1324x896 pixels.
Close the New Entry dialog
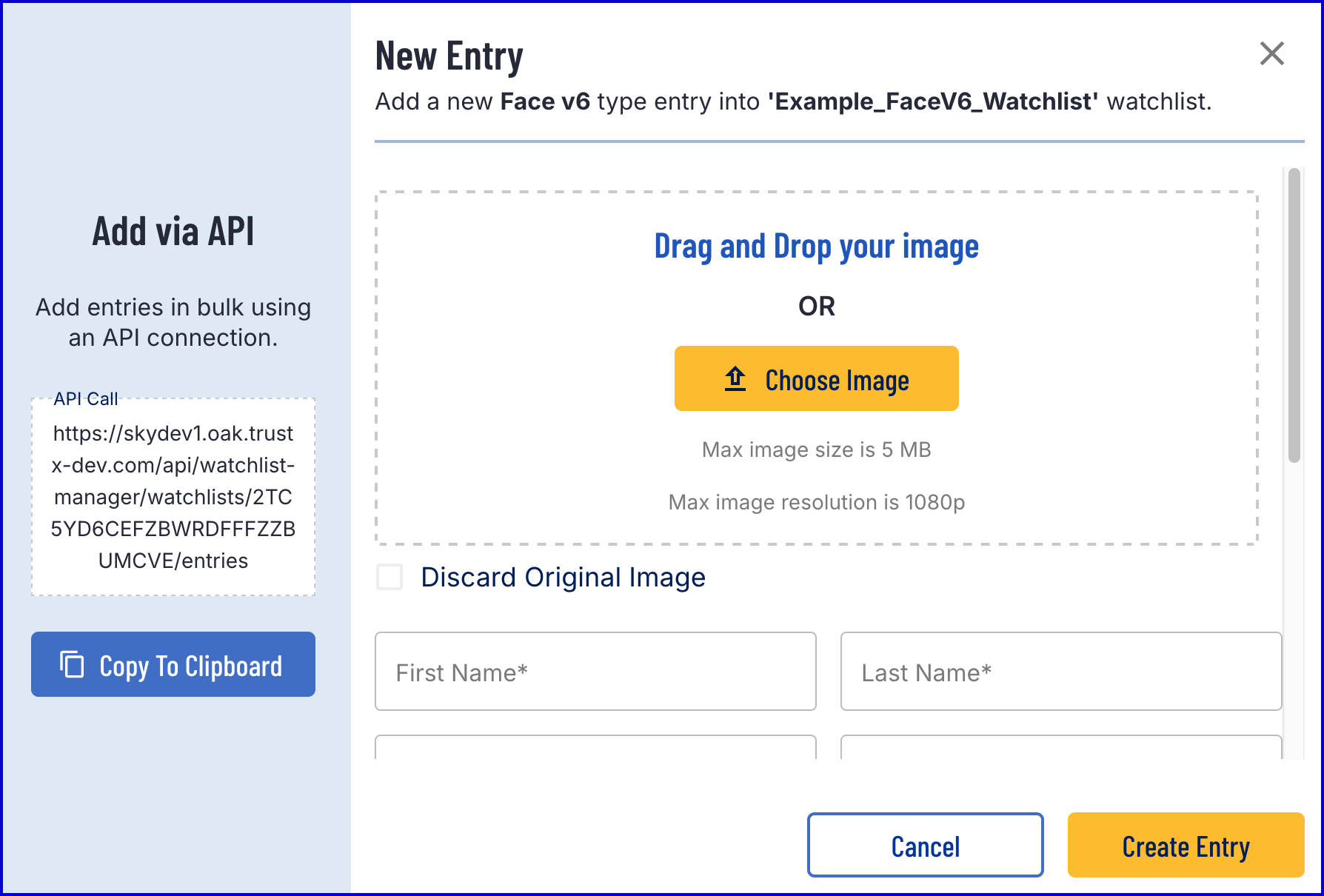pos(1271,53)
